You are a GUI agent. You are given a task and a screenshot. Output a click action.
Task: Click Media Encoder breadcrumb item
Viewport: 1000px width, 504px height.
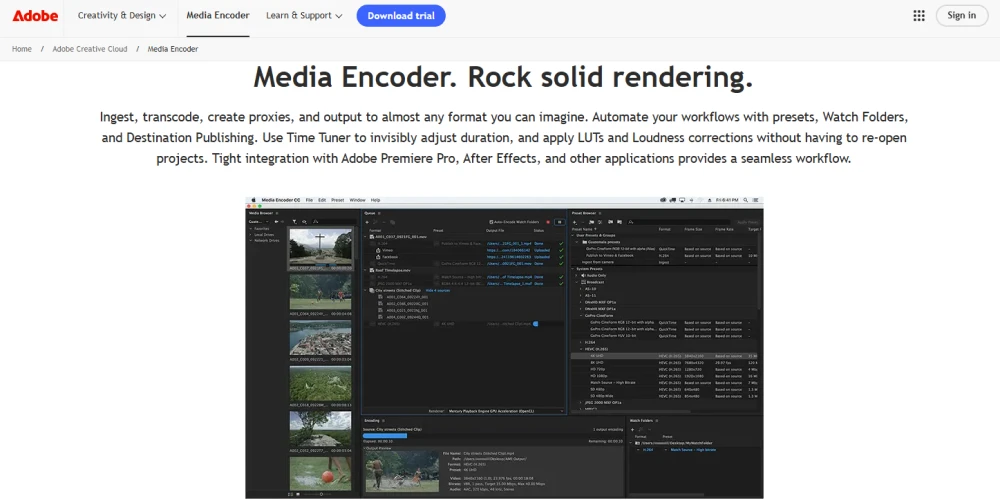(x=173, y=48)
